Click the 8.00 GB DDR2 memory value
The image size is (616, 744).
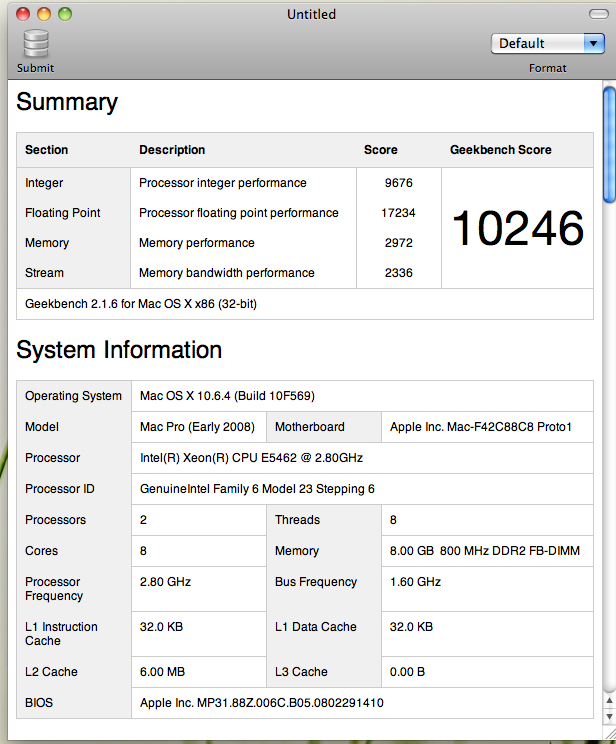485,550
